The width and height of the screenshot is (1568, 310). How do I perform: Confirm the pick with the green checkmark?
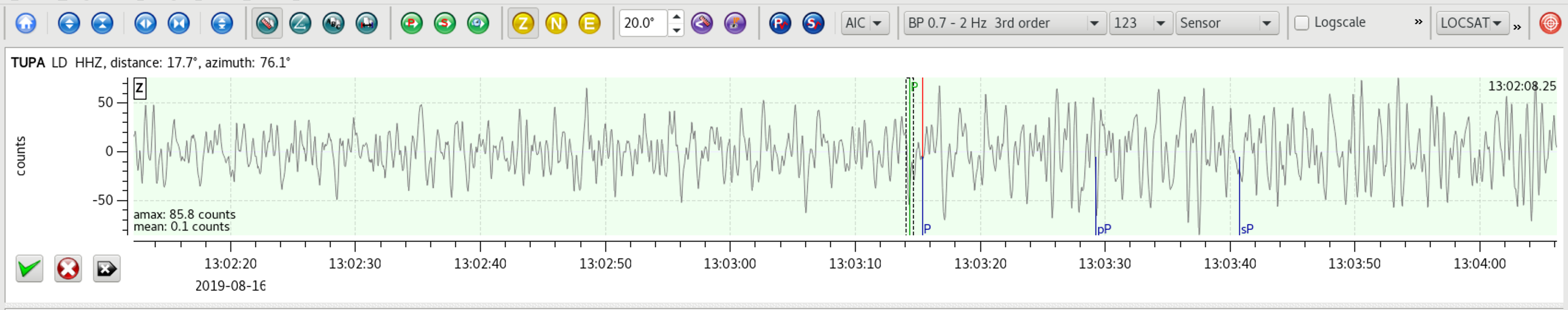tap(29, 268)
